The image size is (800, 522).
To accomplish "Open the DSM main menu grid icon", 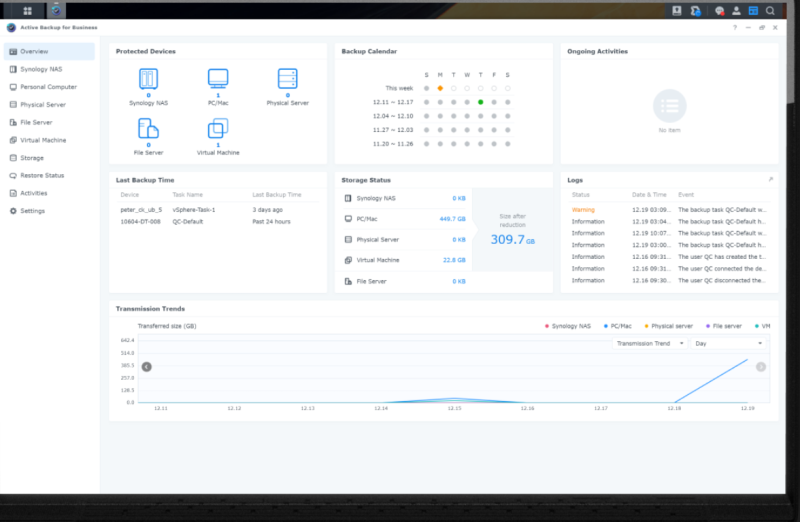I will (28, 11).
